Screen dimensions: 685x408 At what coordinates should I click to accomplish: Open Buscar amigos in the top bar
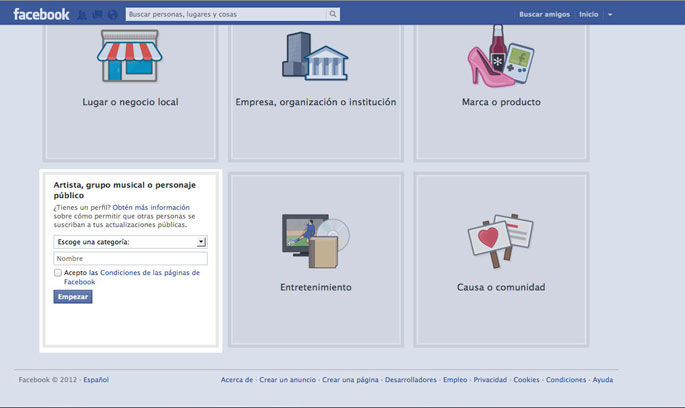pyautogui.click(x=544, y=14)
